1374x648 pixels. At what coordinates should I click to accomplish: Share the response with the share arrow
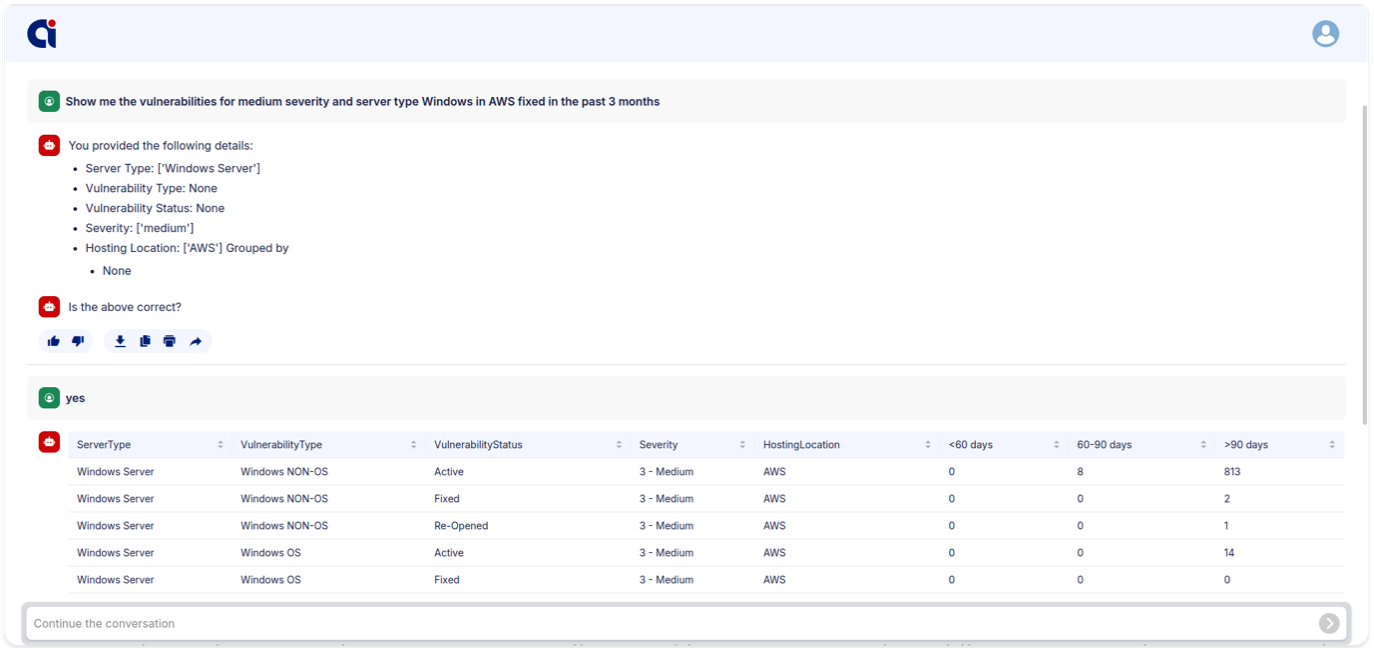[x=196, y=341]
